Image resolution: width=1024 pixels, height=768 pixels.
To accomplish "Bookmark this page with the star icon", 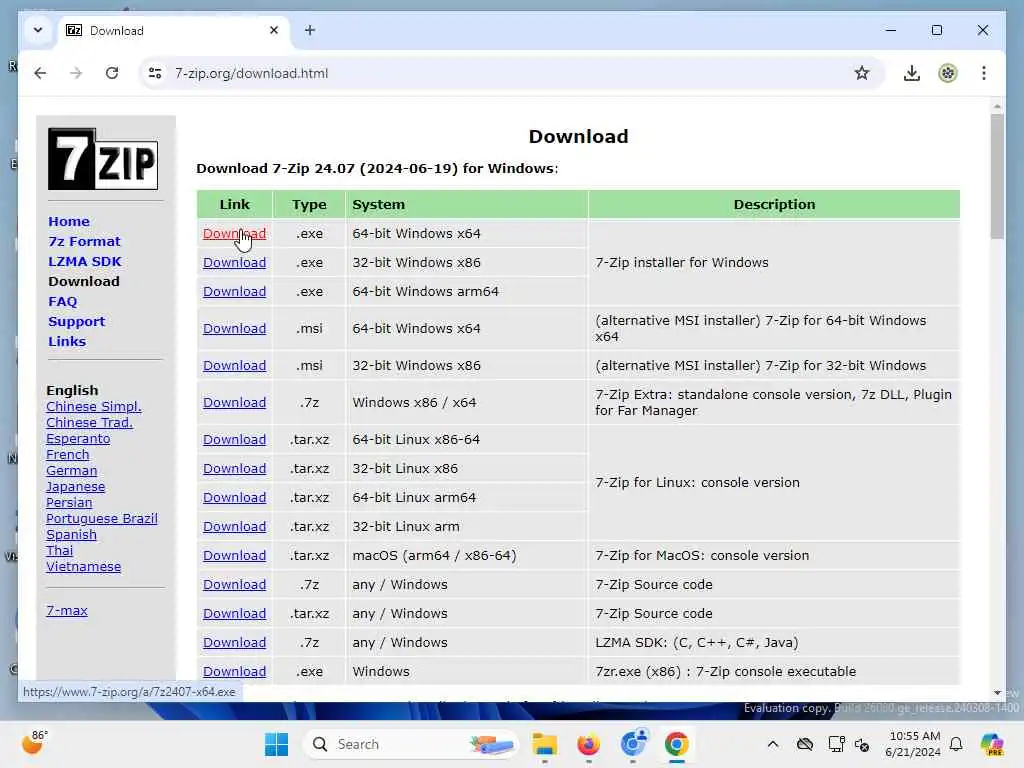I will [x=862, y=73].
